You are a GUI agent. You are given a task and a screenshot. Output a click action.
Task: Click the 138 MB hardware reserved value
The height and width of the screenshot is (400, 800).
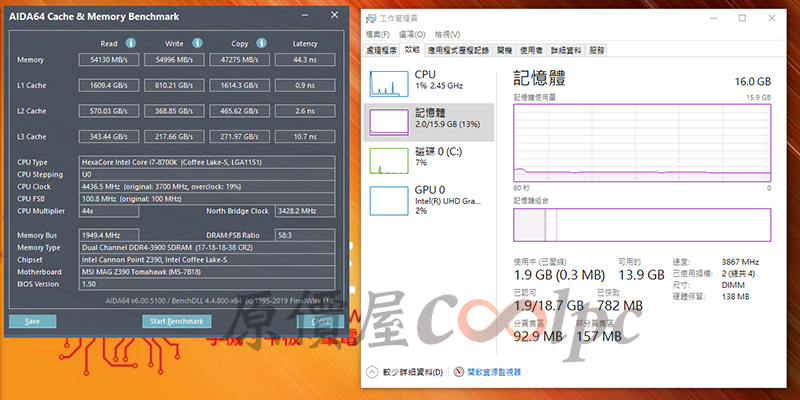click(x=736, y=296)
